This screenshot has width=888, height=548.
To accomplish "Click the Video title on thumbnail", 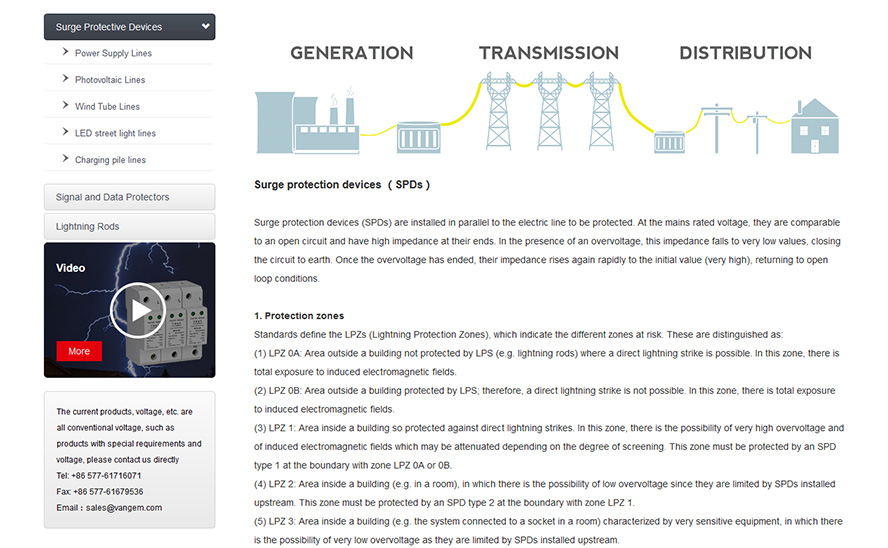I will (70, 268).
